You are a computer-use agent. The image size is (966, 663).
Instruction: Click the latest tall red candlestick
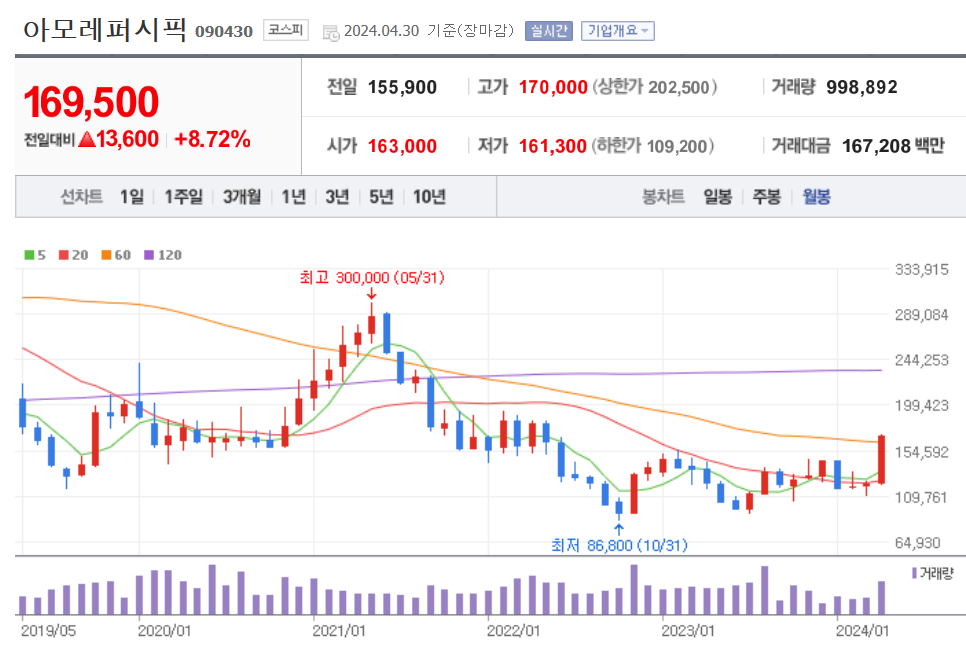pyautogui.click(x=882, y=459)
